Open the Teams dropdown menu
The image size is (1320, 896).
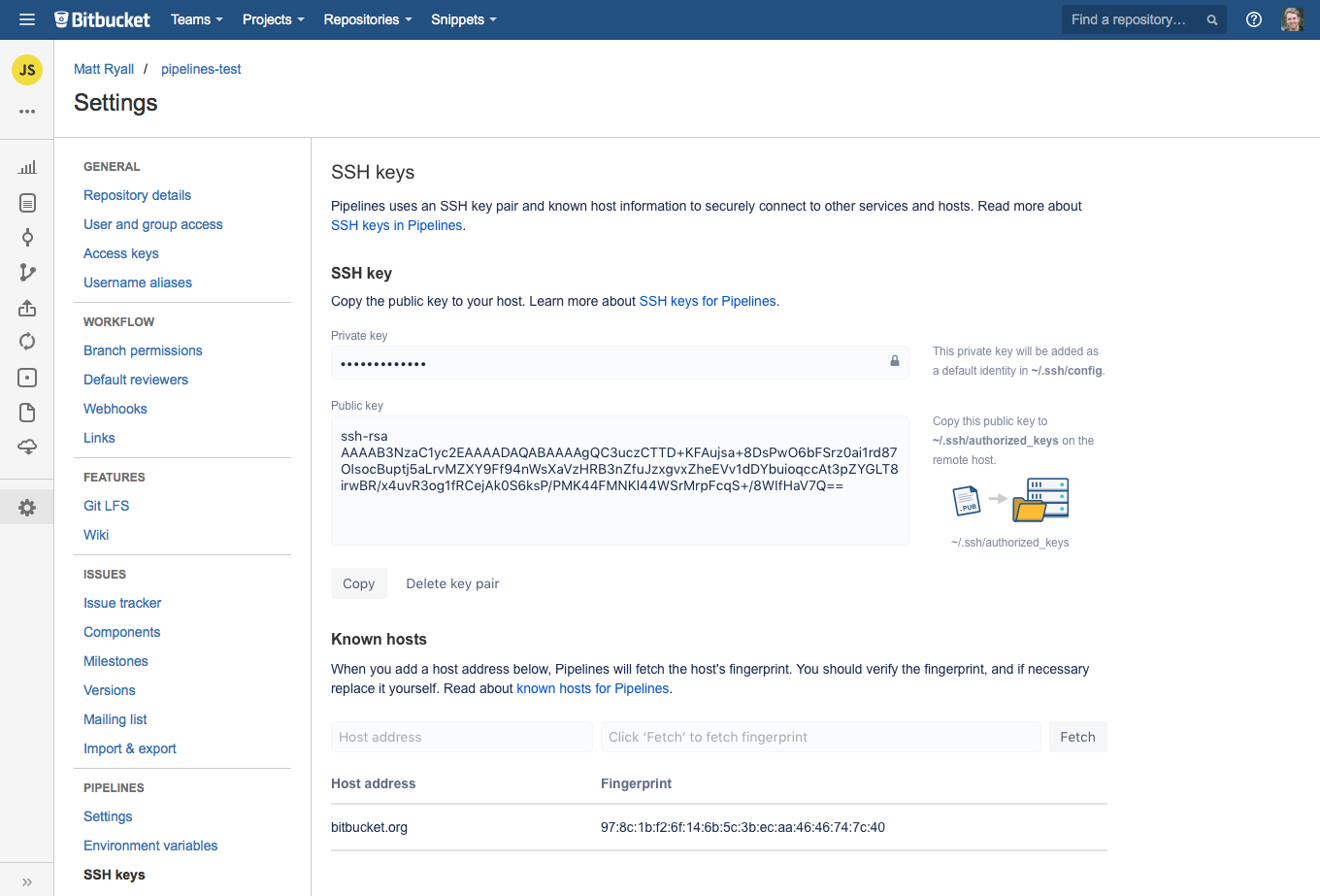pyautogui.click(x=196, y=19)
